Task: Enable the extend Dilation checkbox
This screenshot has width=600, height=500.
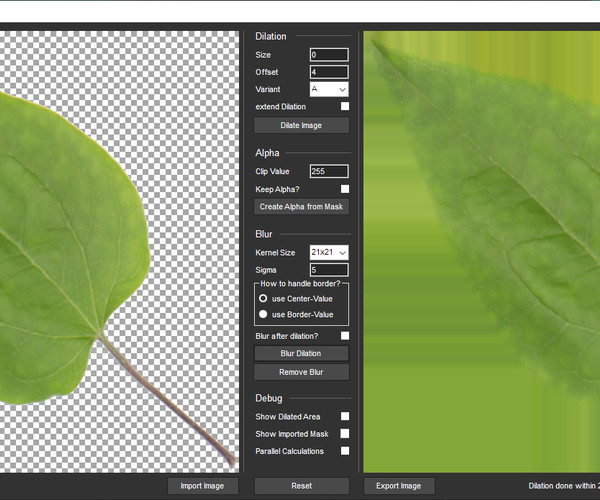Action: point(345,106)
